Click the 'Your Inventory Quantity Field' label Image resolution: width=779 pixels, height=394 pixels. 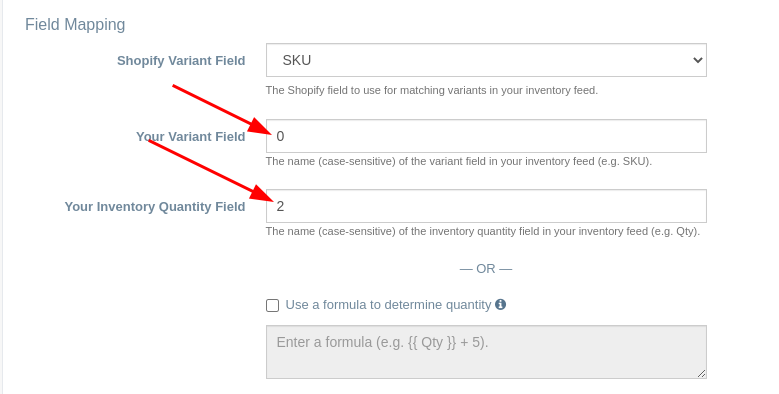coord(155,207)
